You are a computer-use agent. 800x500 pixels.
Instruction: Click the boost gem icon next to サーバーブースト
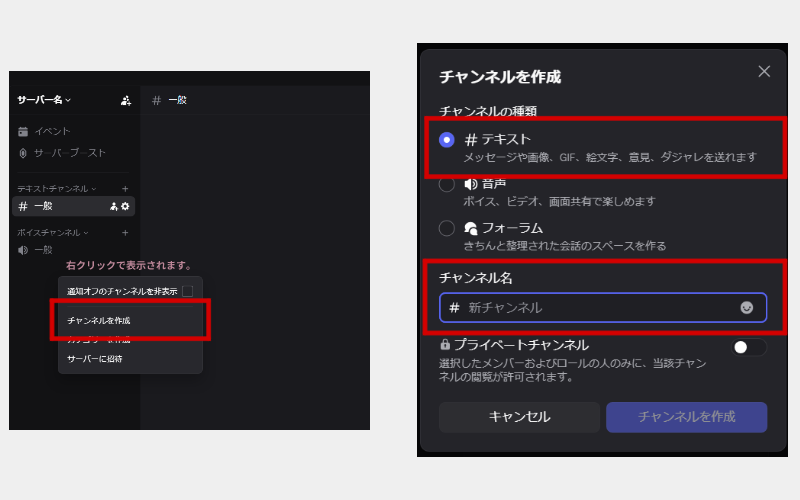[23, 153]
